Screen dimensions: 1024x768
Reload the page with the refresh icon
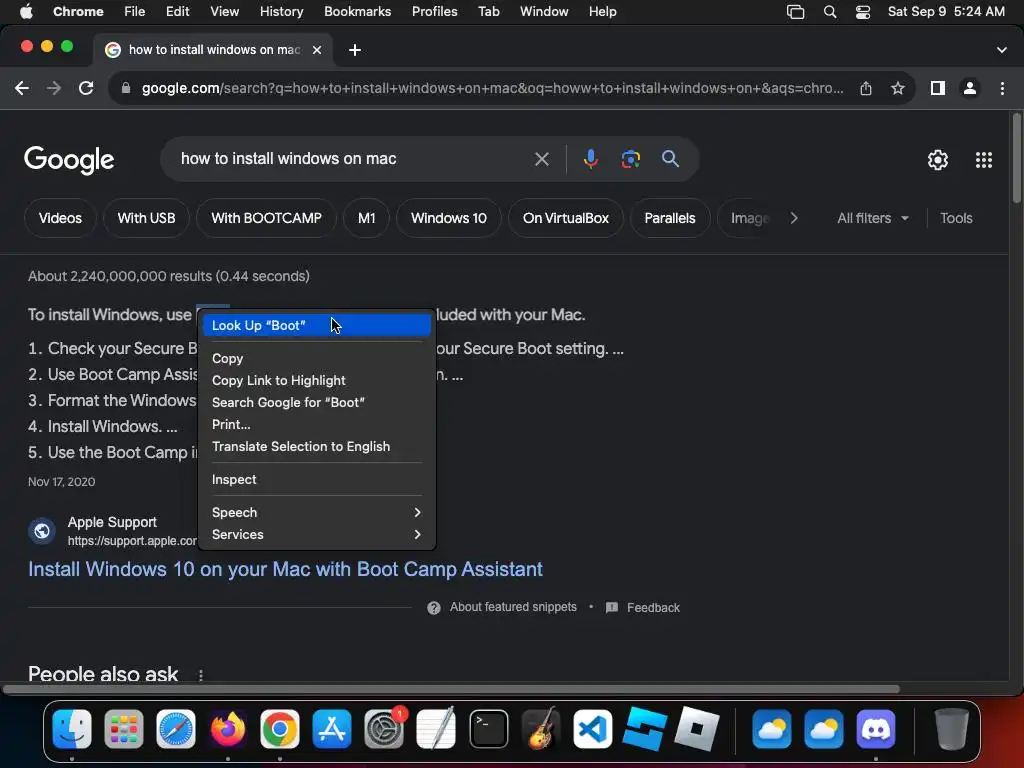click(x=86, y=88)
